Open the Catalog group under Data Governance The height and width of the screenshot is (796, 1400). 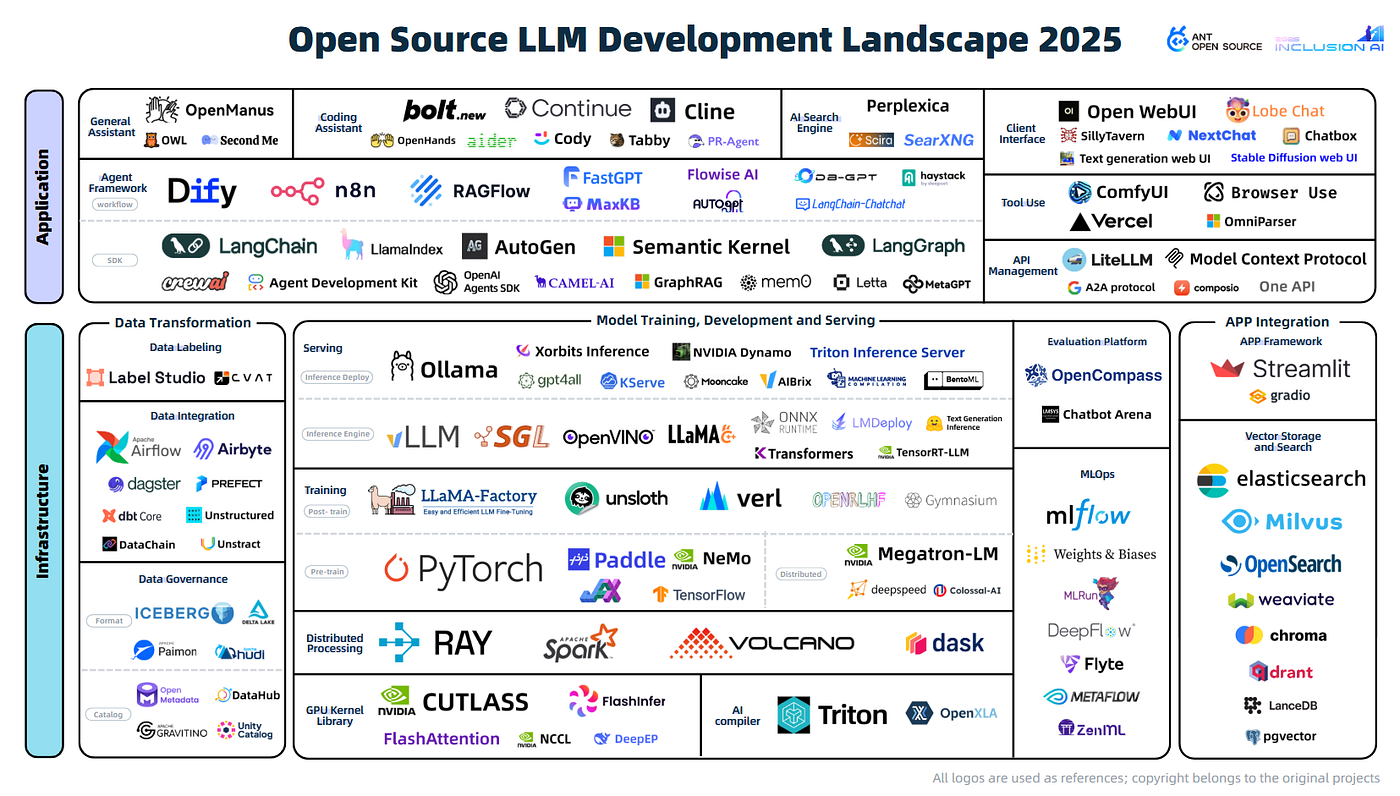point(108,714)
